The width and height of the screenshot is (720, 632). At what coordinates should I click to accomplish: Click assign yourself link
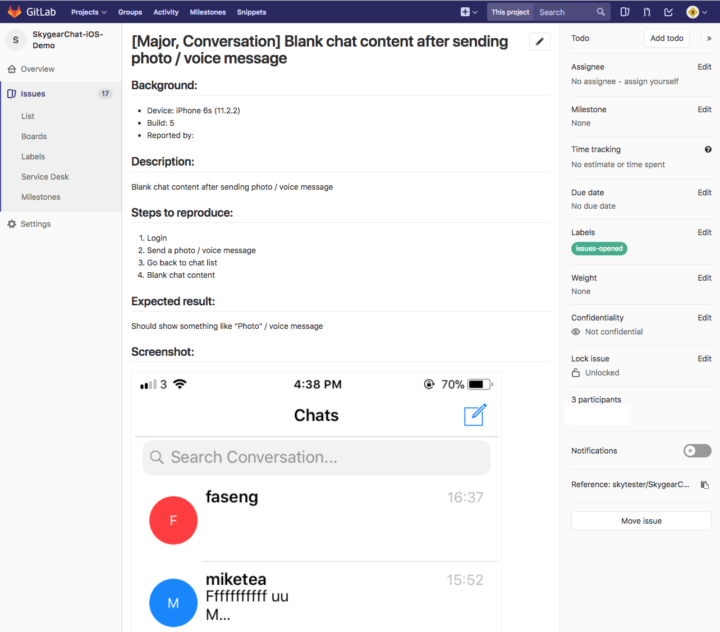pos(651,81)
